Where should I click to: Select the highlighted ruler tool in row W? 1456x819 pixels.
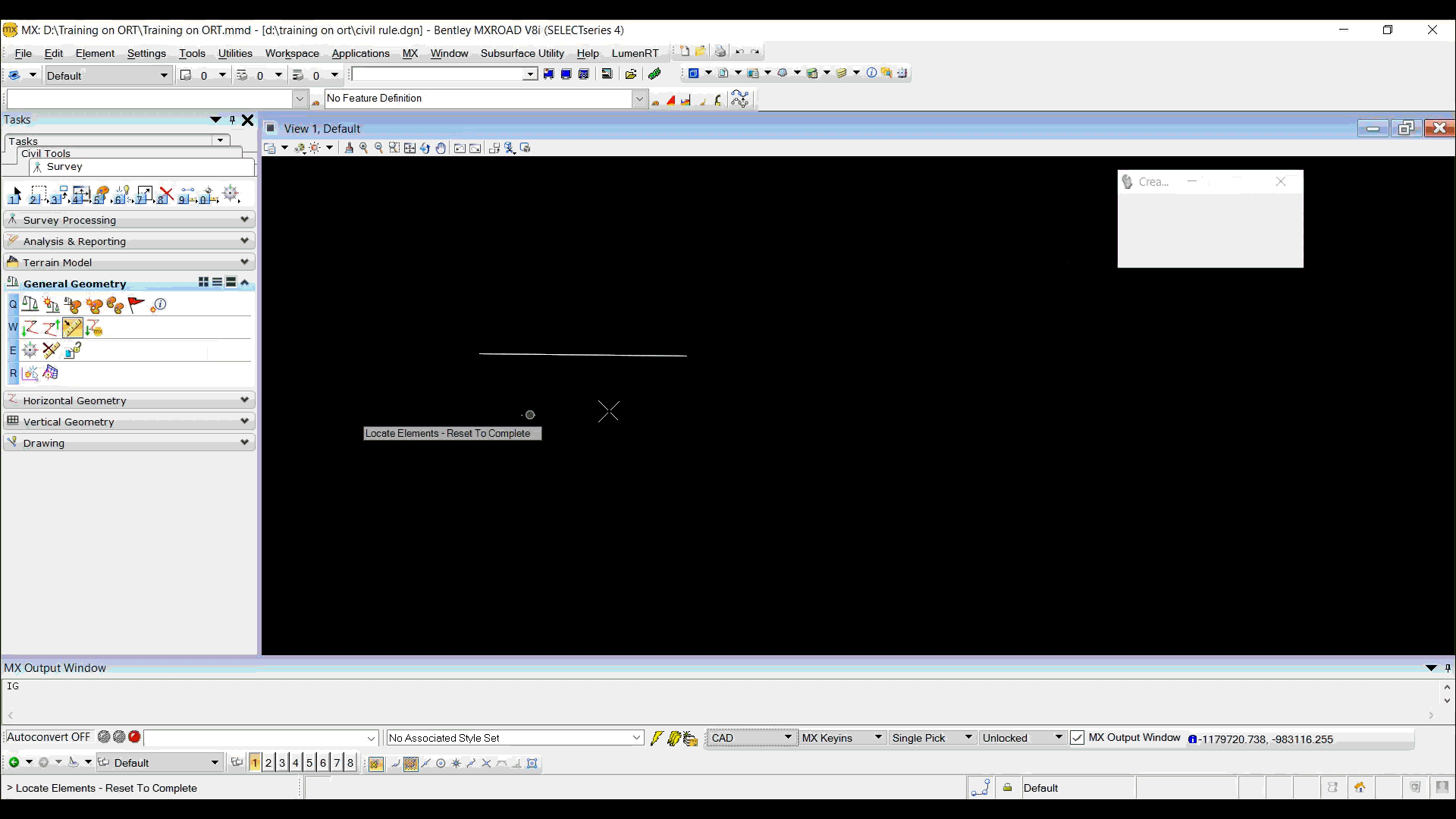(x=73, y=328)
